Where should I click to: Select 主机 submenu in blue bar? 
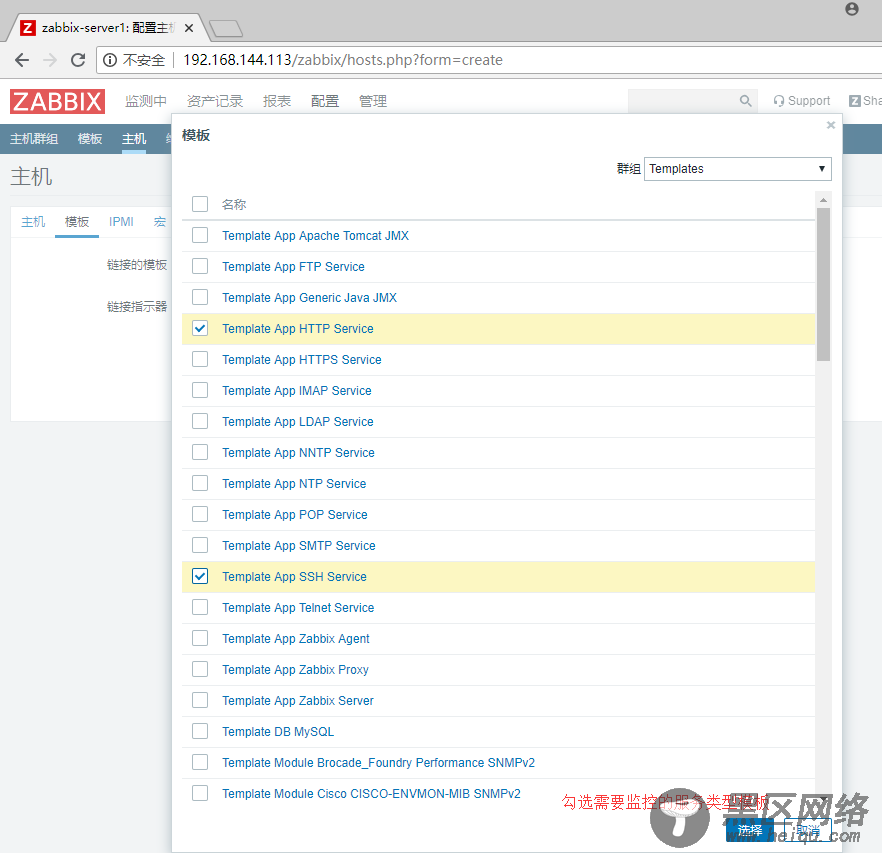[134, 139]
